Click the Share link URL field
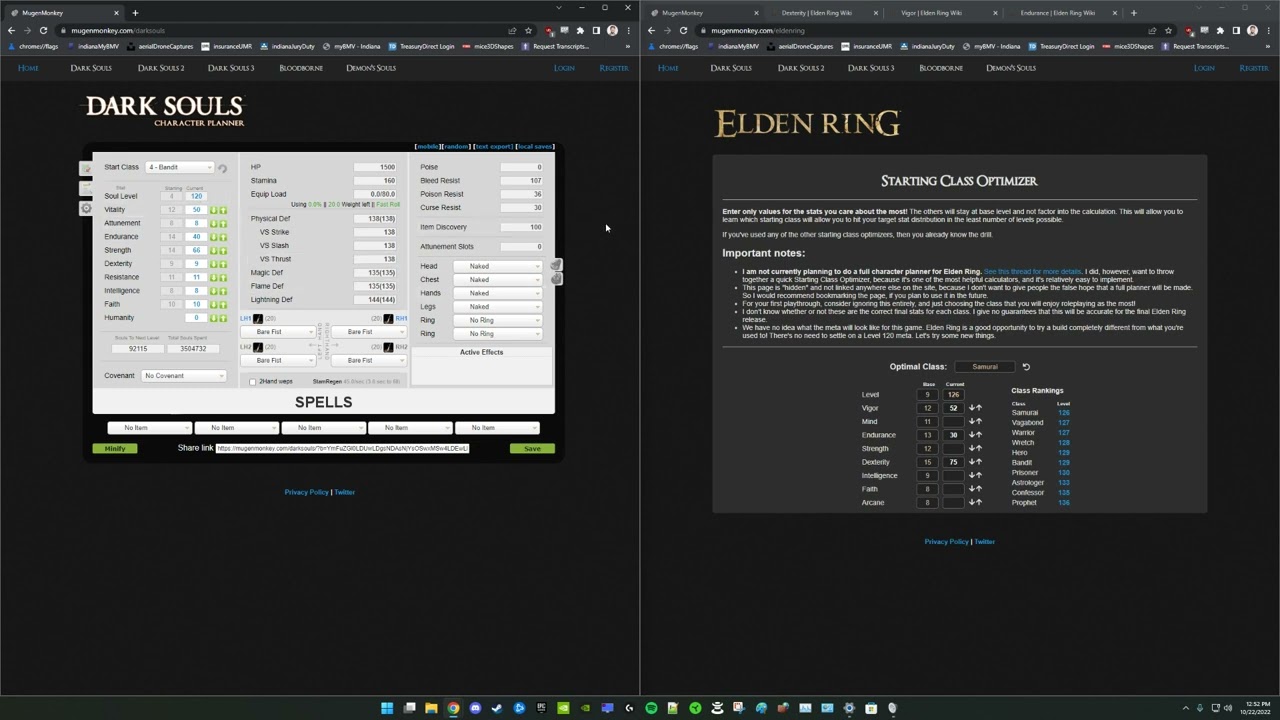Screen dimensions: 1280x720 pos(342,448)
